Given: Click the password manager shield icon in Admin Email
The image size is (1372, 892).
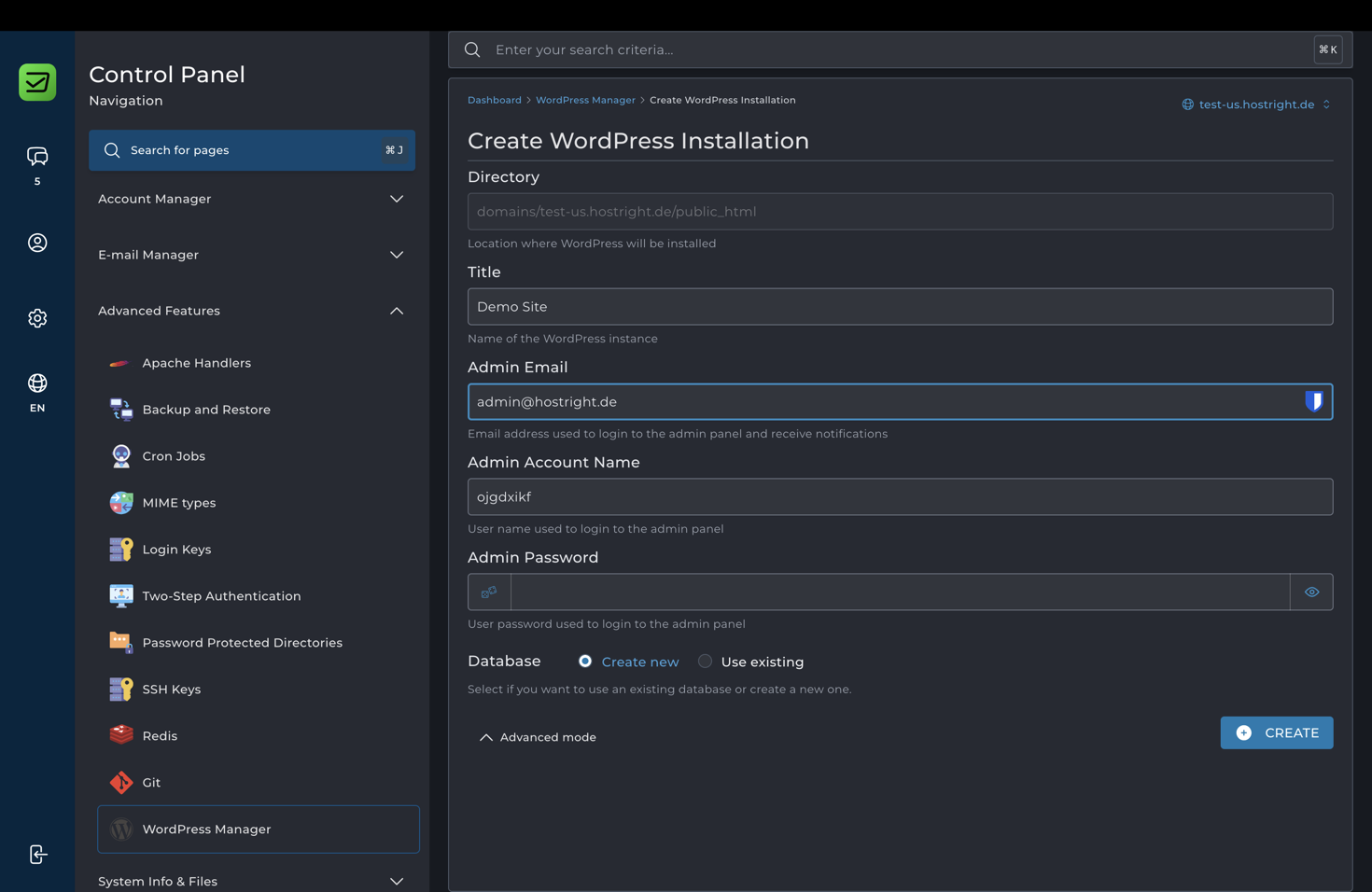Looking at the screenshot, I should coord(1313,401).
